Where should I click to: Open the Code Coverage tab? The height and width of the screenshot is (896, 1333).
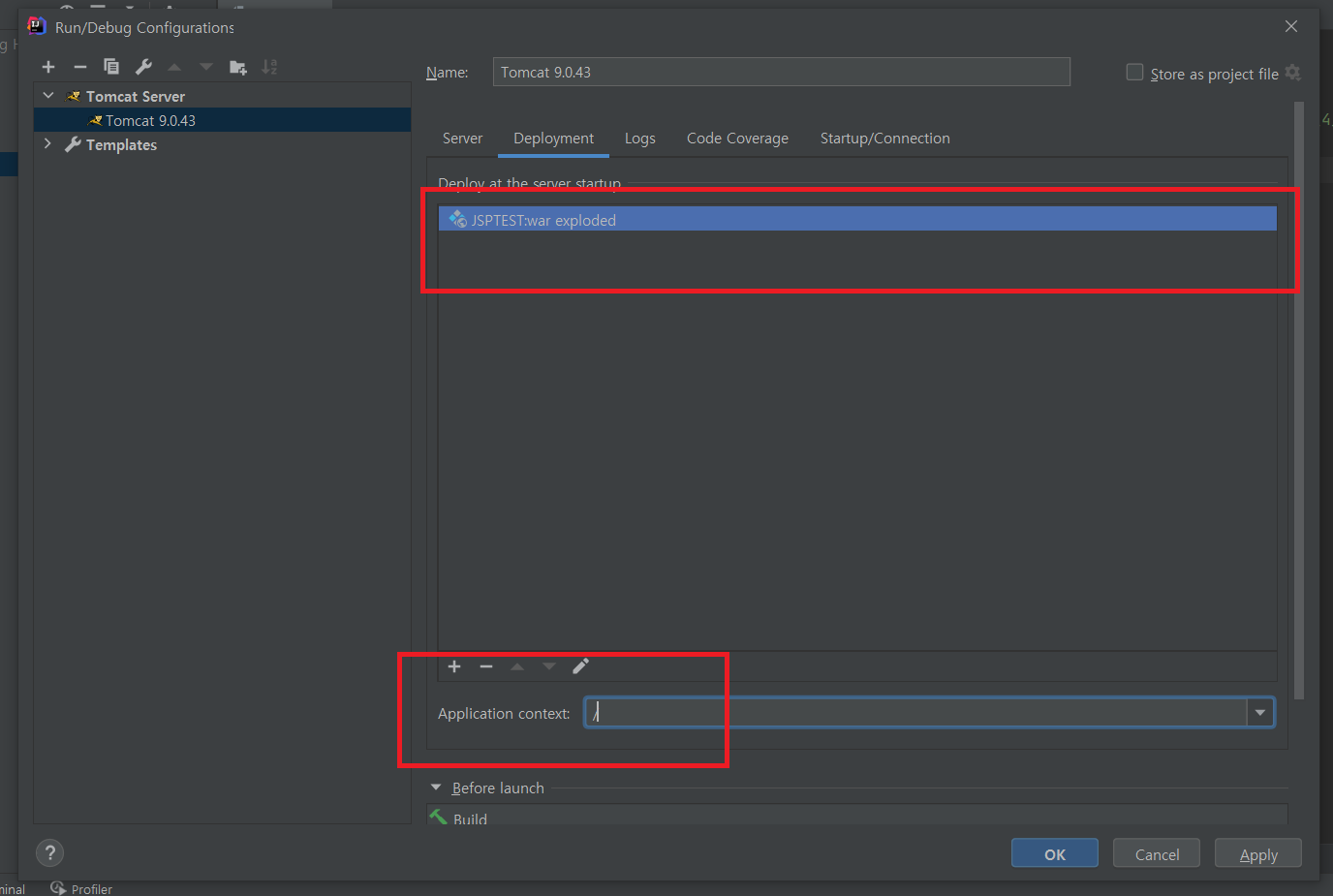737,139
